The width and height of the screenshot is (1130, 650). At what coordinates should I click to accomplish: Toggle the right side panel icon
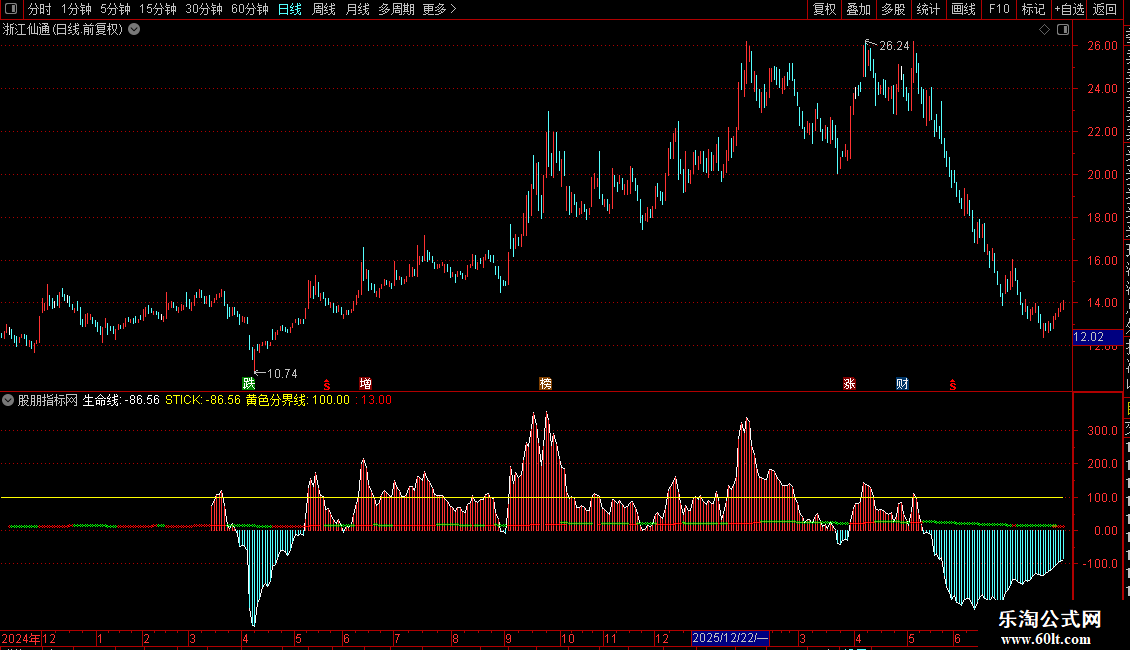[x=1063, y=30]
